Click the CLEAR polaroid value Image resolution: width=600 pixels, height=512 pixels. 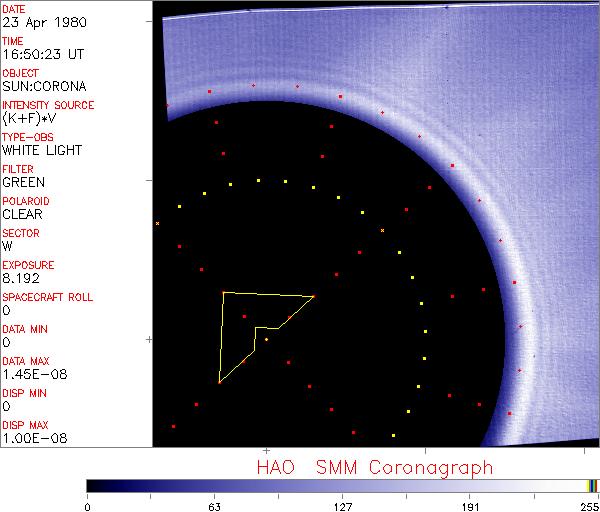[x=22, y=214]
